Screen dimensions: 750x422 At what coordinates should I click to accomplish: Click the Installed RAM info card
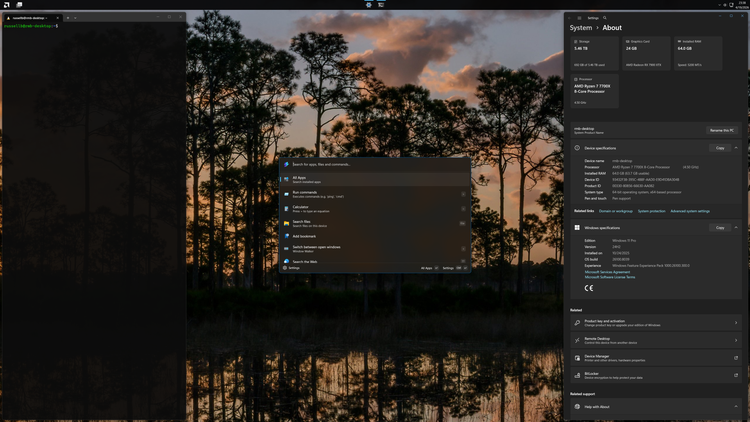(698, 53)
